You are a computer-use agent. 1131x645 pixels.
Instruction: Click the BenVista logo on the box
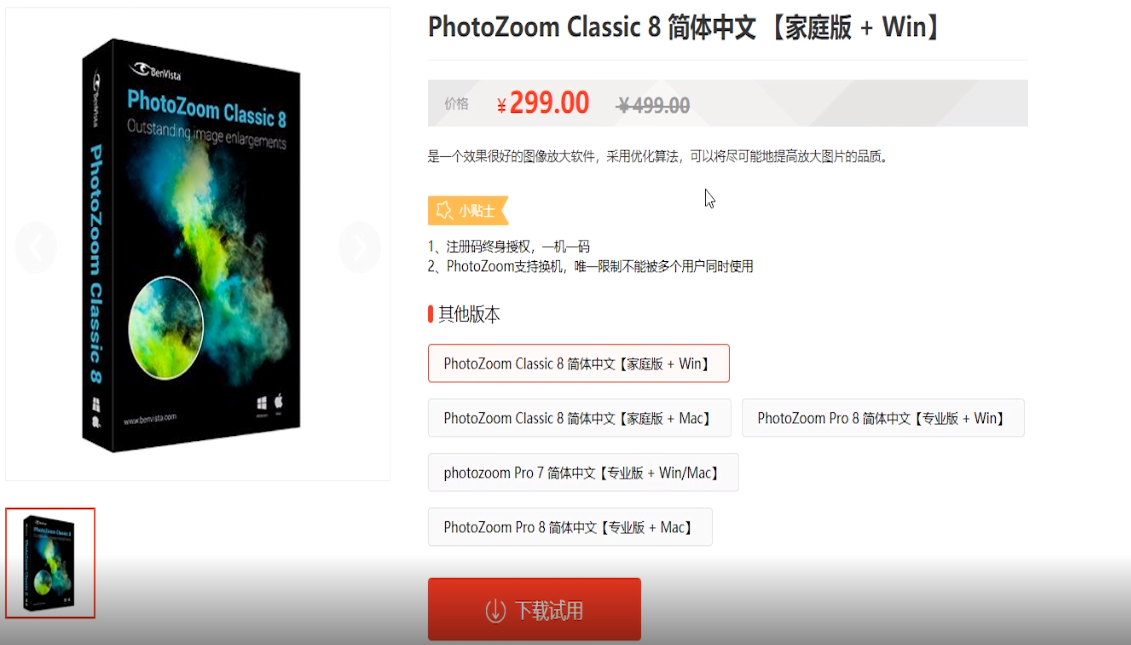tap(156, 71)
